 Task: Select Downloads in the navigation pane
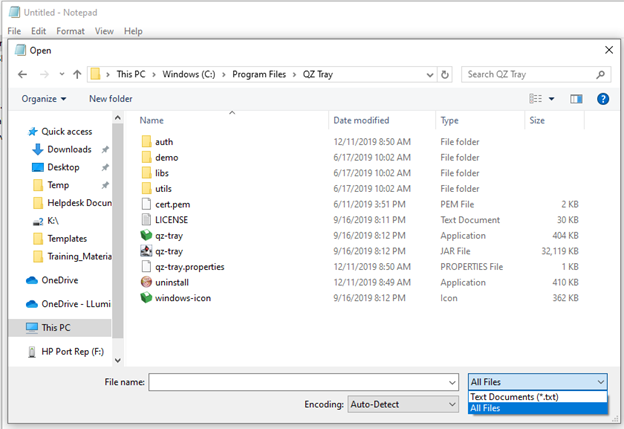[69, 149]
